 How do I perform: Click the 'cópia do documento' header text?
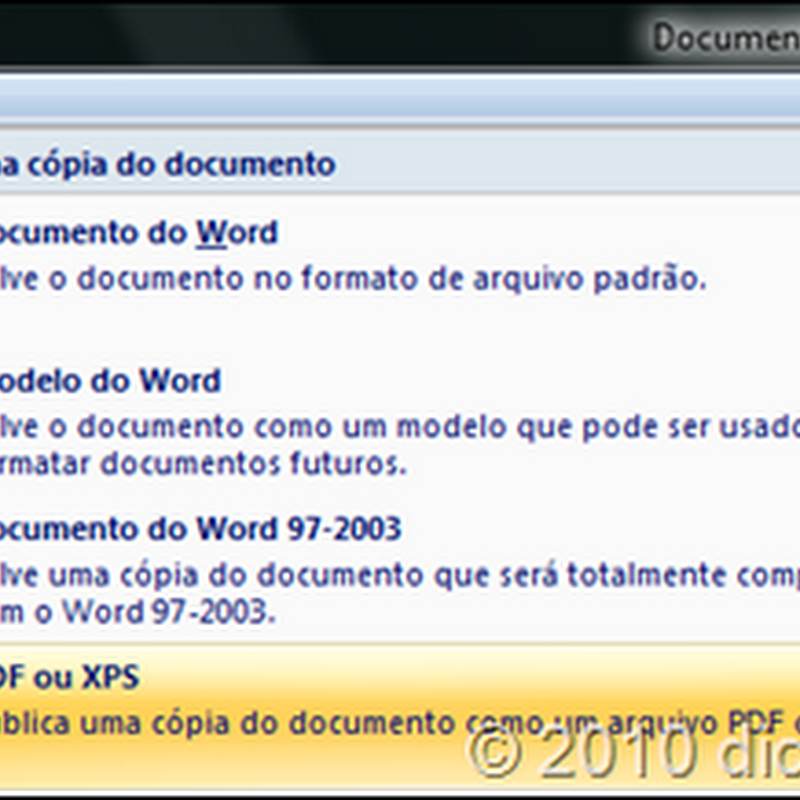tap(181, 165)
